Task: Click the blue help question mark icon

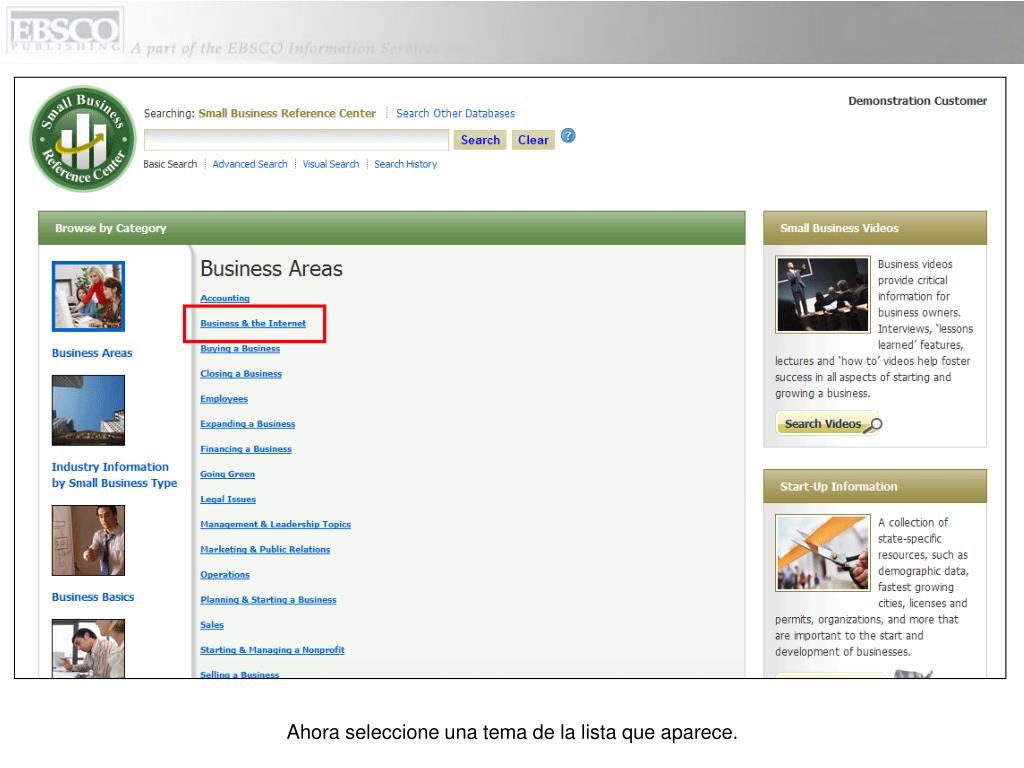Action: point(568,136)
